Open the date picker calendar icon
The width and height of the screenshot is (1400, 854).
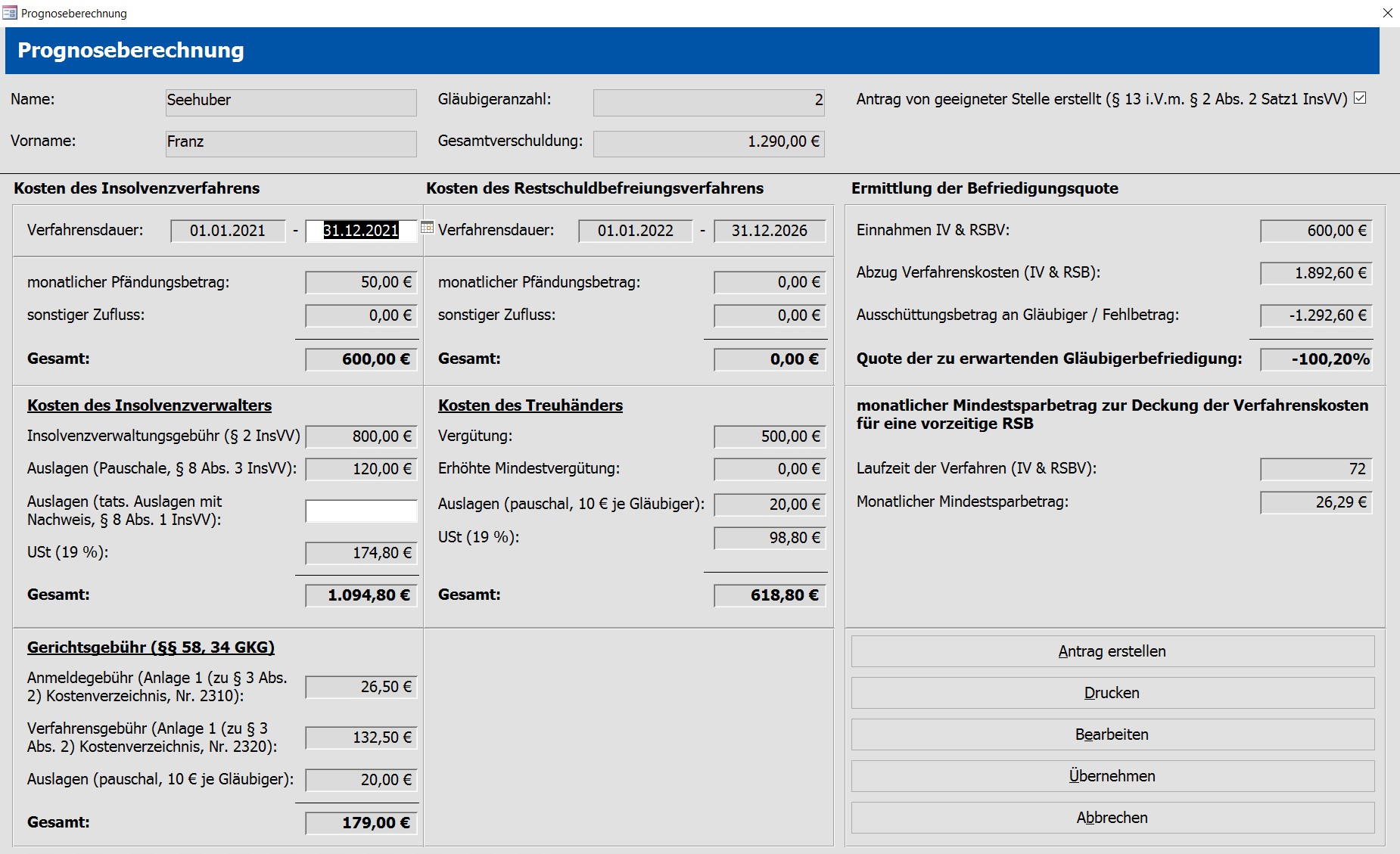click(x=427, y=228)
